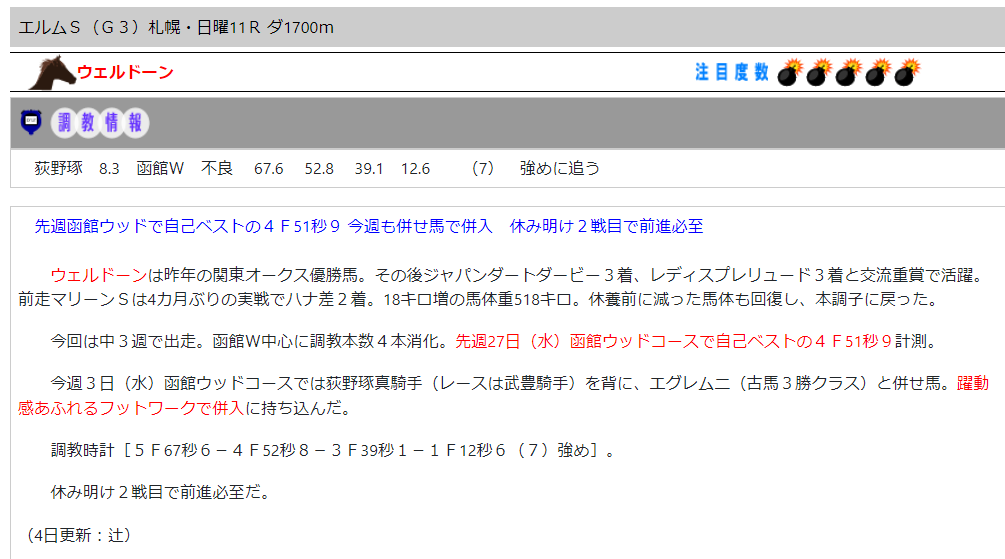1005x559 pixels.
Task: Click the fourth bomb rating icon
Action: [878, 72]
